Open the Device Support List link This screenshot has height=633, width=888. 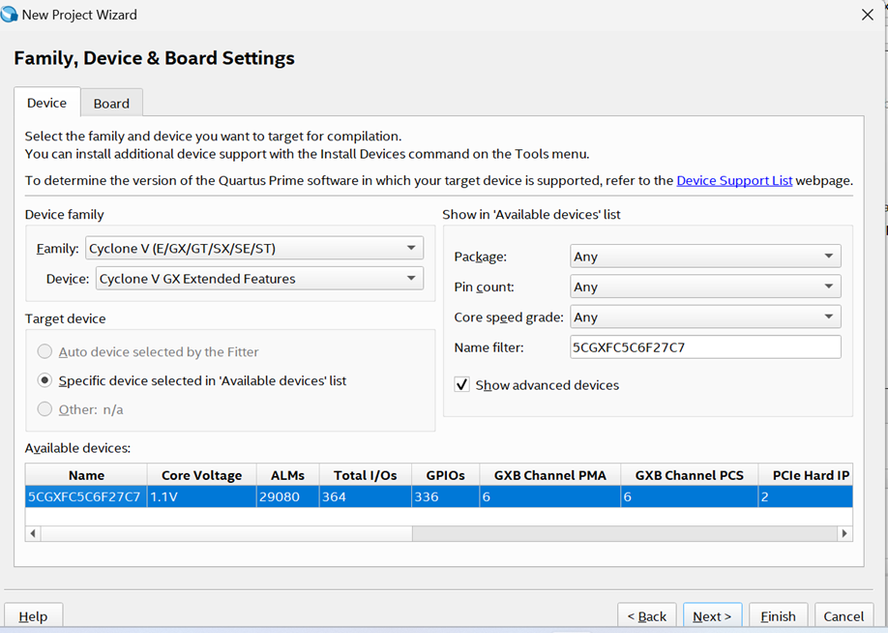coord(734,181)
